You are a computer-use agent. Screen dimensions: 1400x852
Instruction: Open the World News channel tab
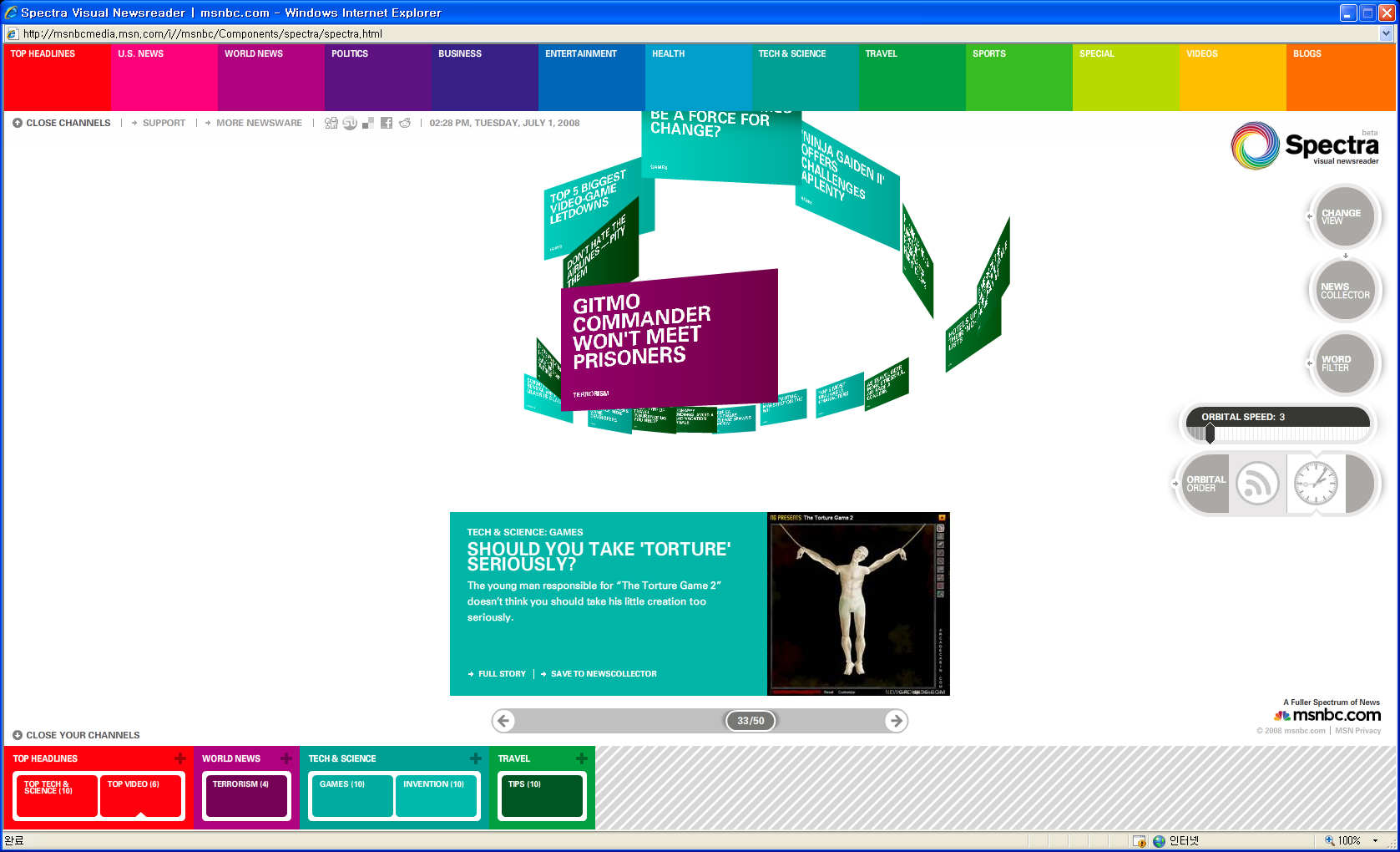click(271, 77)
